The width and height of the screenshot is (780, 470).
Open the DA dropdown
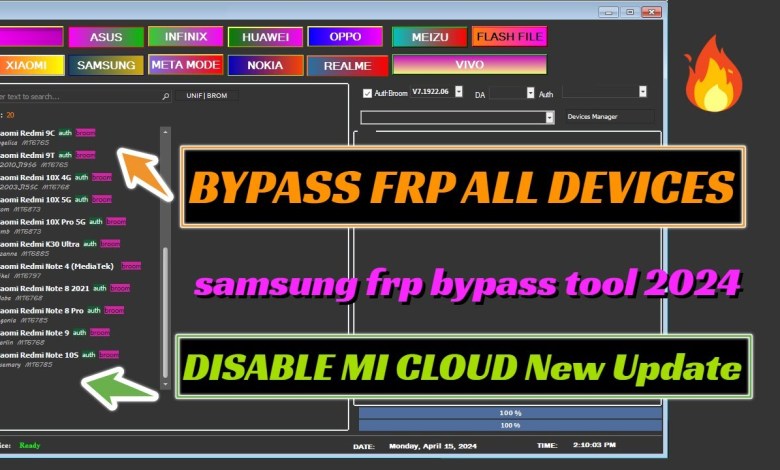(x=530, y=93)
